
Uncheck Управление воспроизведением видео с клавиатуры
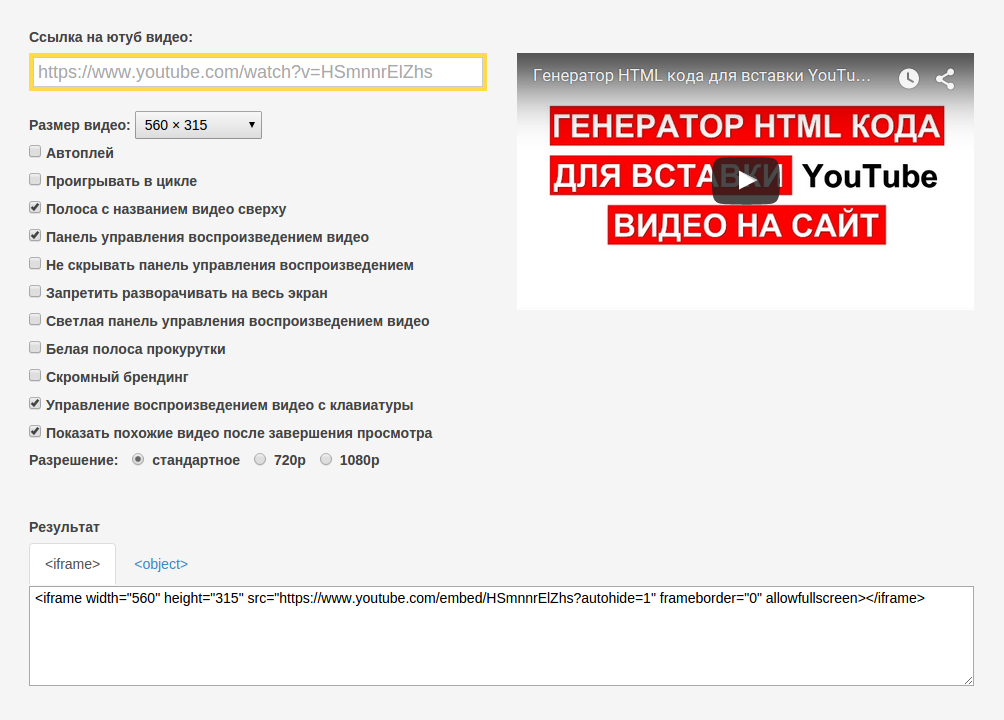click(x=35, y=404)
